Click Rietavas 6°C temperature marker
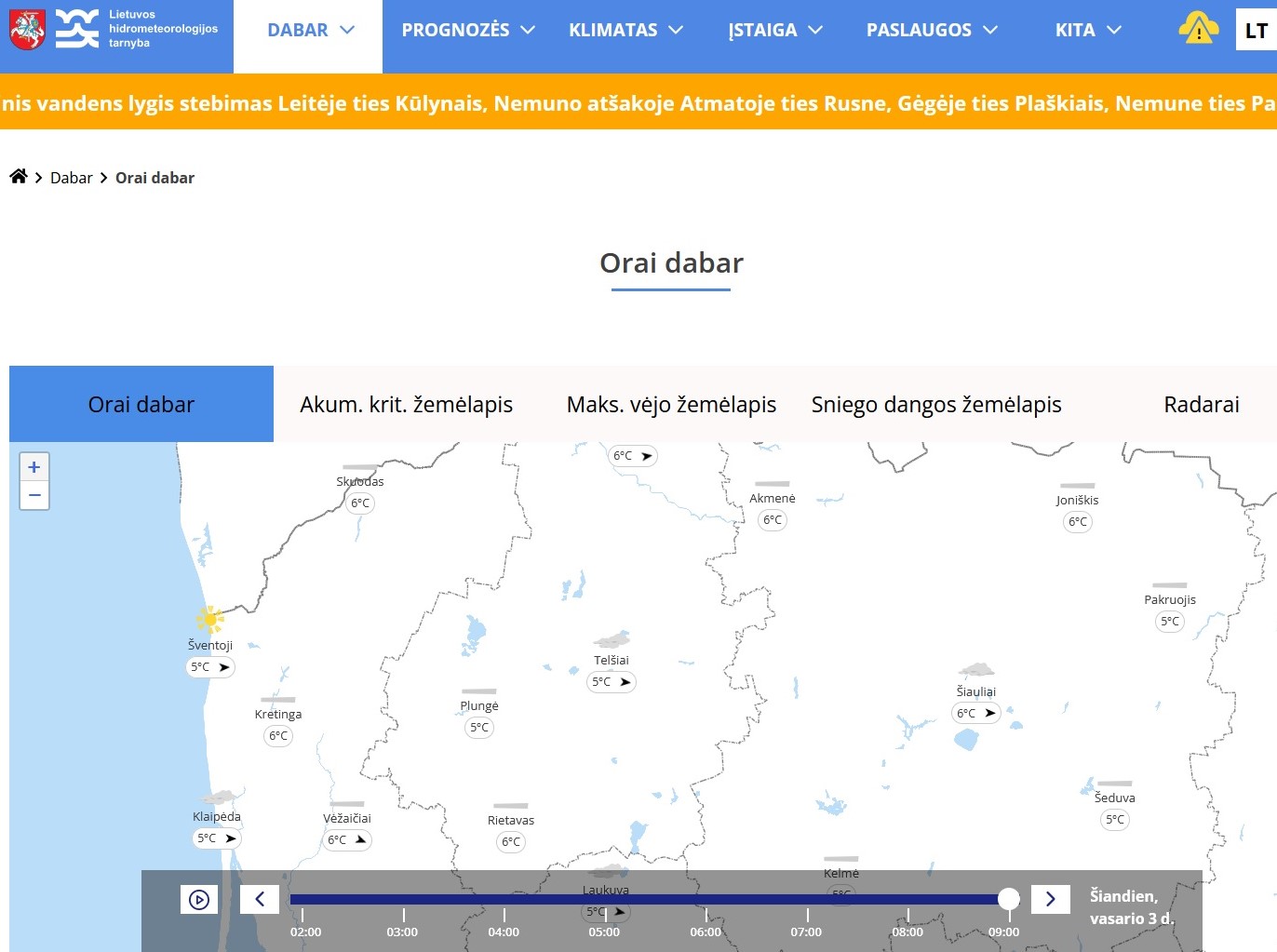Image resolution: width=1277 pixels, height=952 pixels. (x=511, y=842)
